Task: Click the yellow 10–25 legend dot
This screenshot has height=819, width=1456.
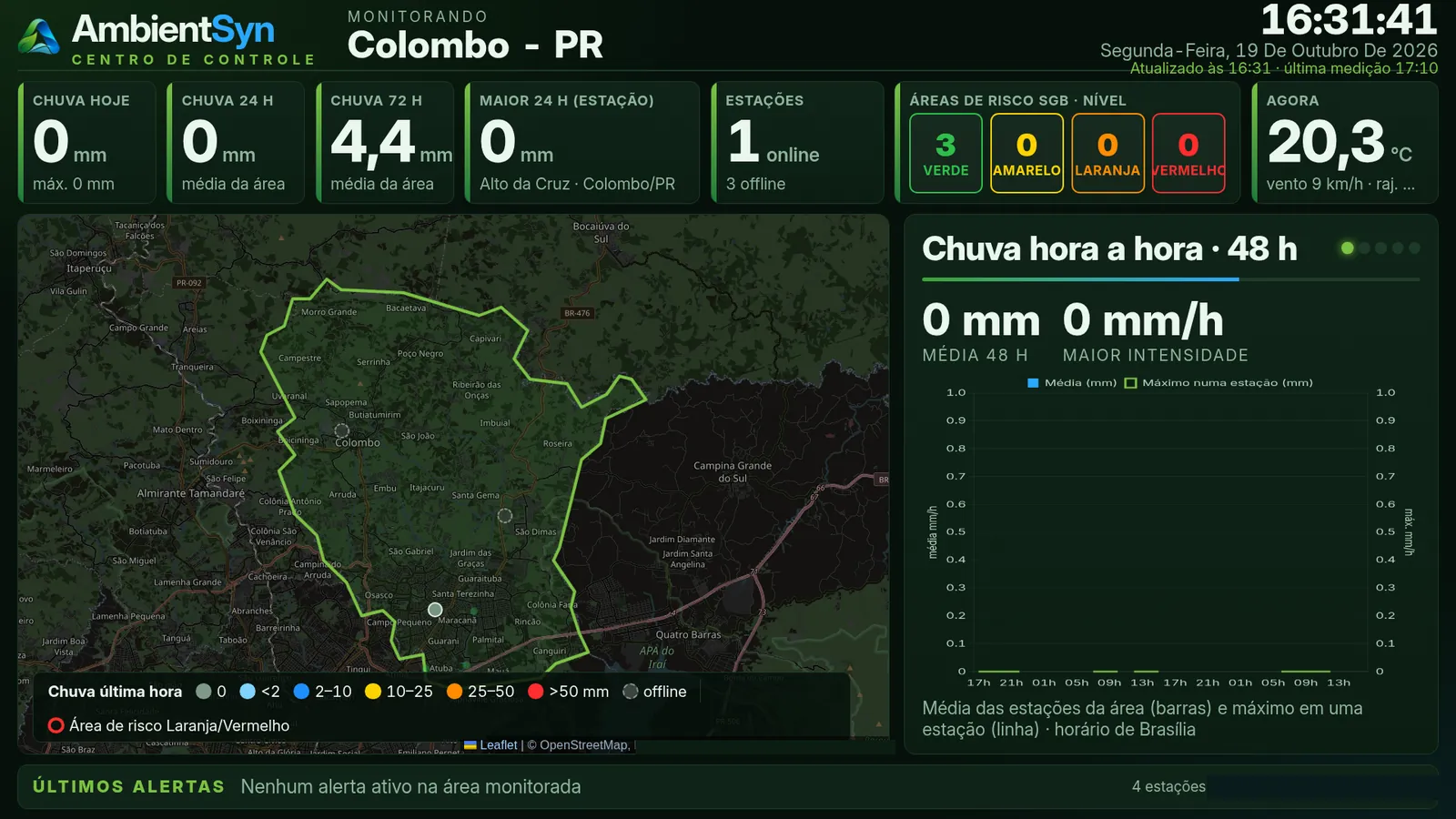Action: click(373, 692)
